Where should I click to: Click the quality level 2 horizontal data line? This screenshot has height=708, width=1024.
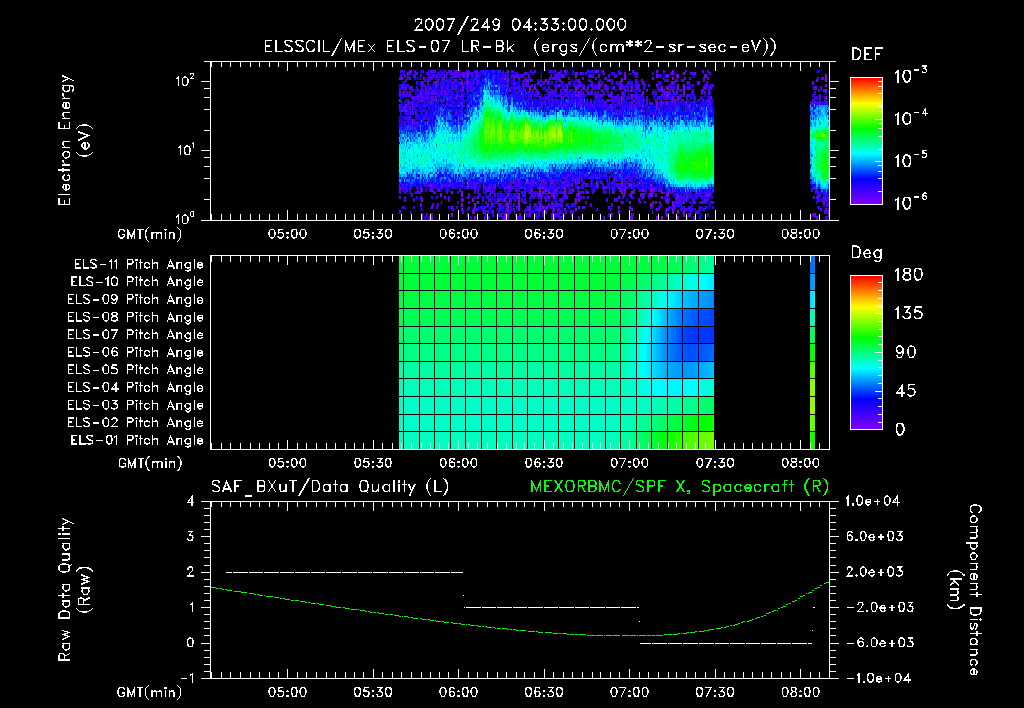pos(345,572)
